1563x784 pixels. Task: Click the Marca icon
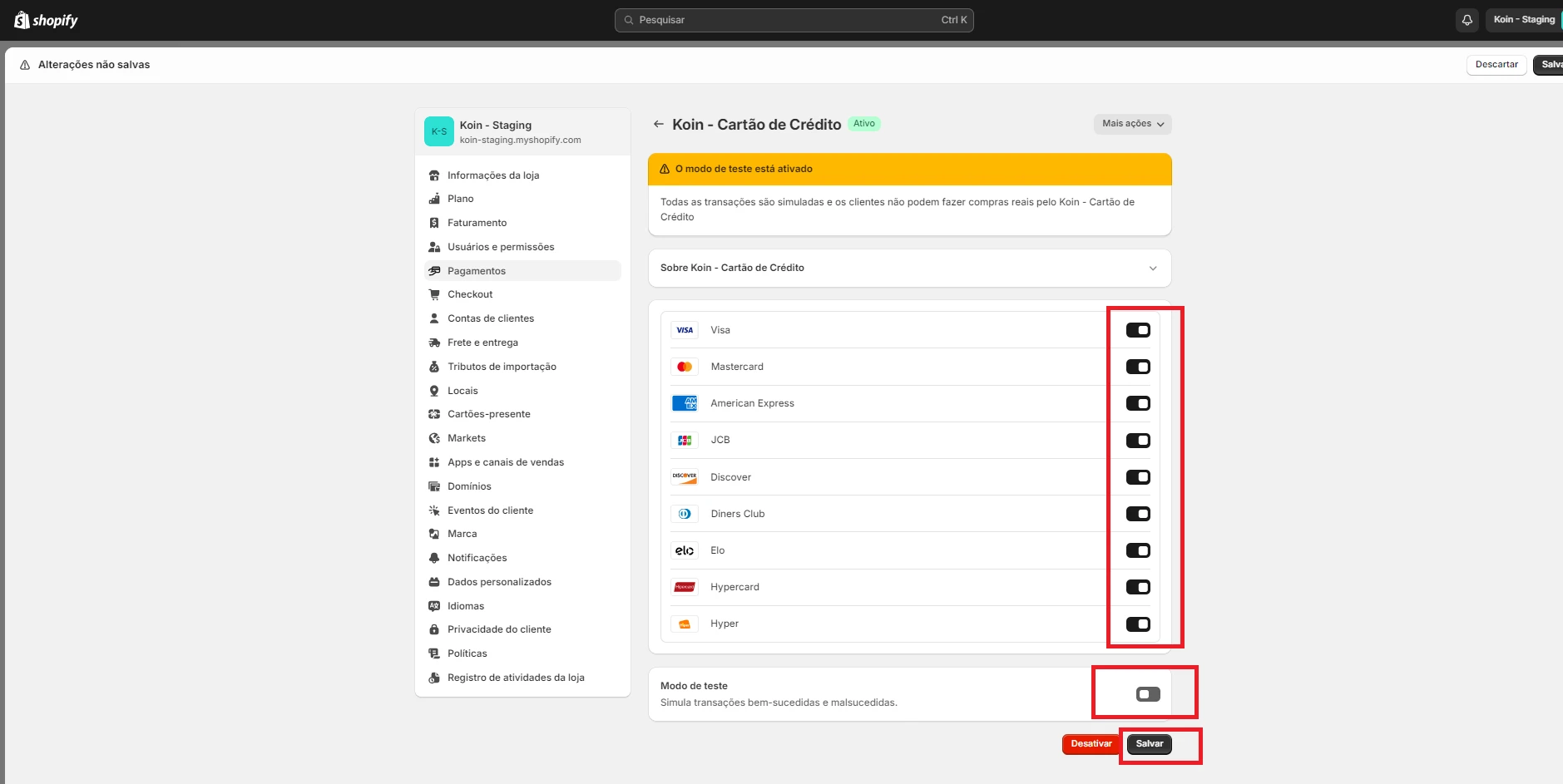point(434,534)
